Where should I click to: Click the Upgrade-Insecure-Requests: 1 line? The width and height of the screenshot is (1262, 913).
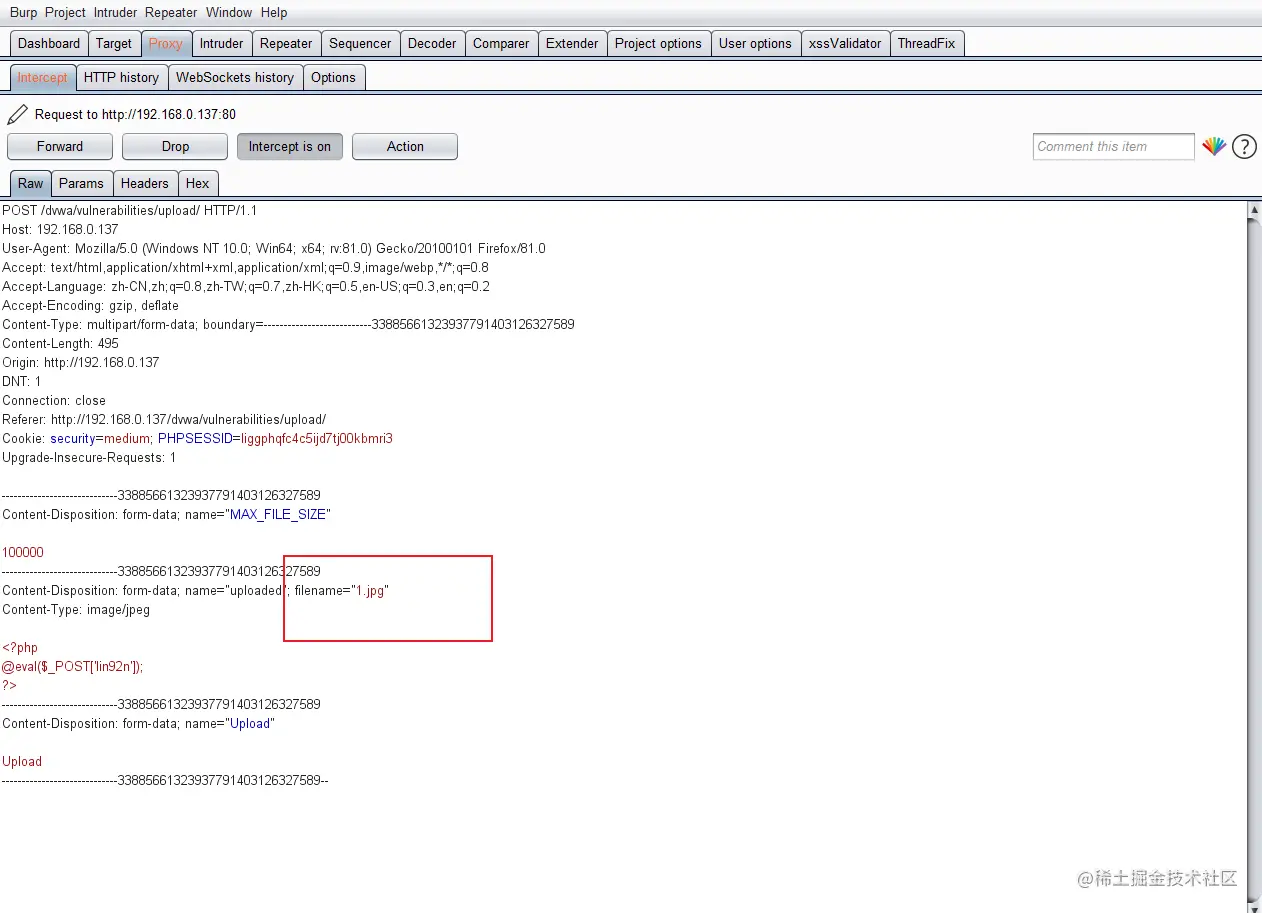coord(89,457)
